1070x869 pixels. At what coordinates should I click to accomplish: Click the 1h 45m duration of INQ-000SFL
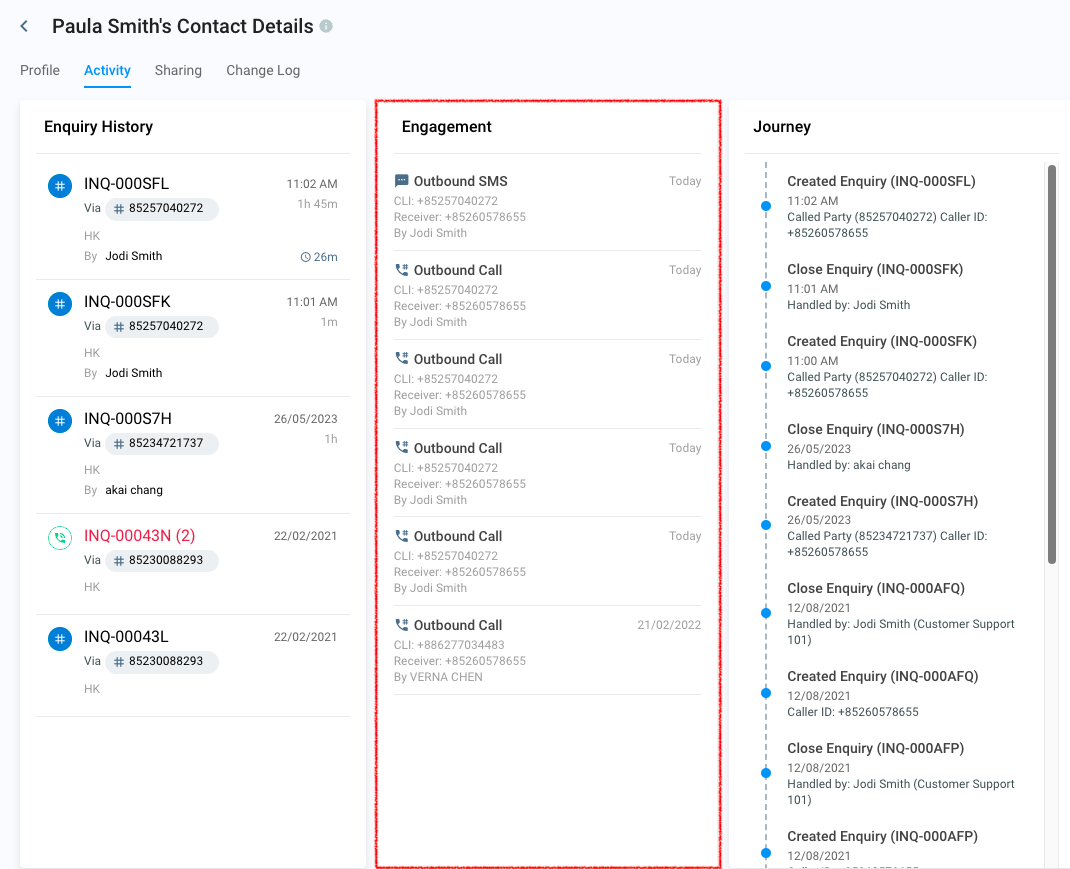pyautogui.click(x=317, y=204)
